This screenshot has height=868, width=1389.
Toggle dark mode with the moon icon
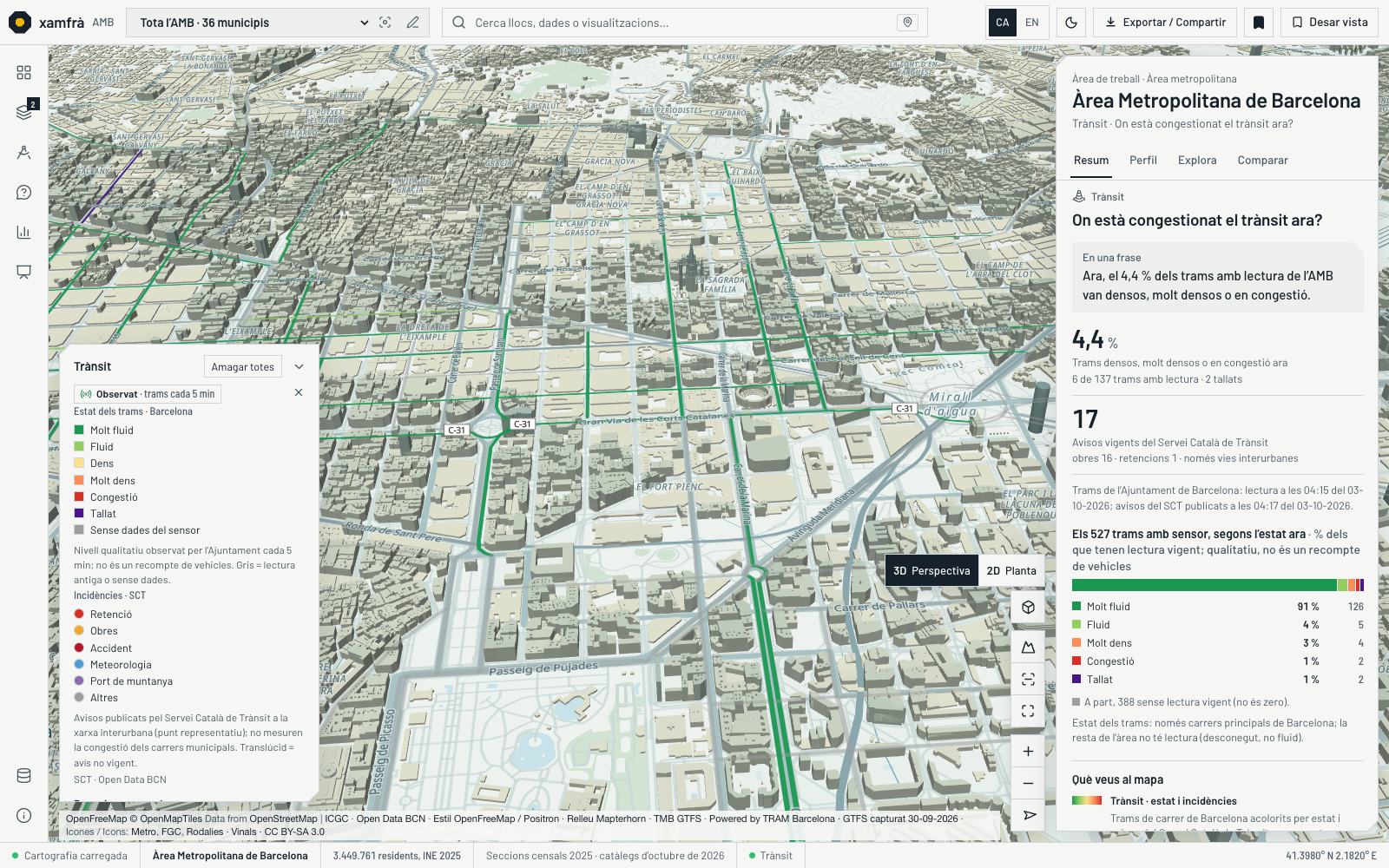[1071, 23]
